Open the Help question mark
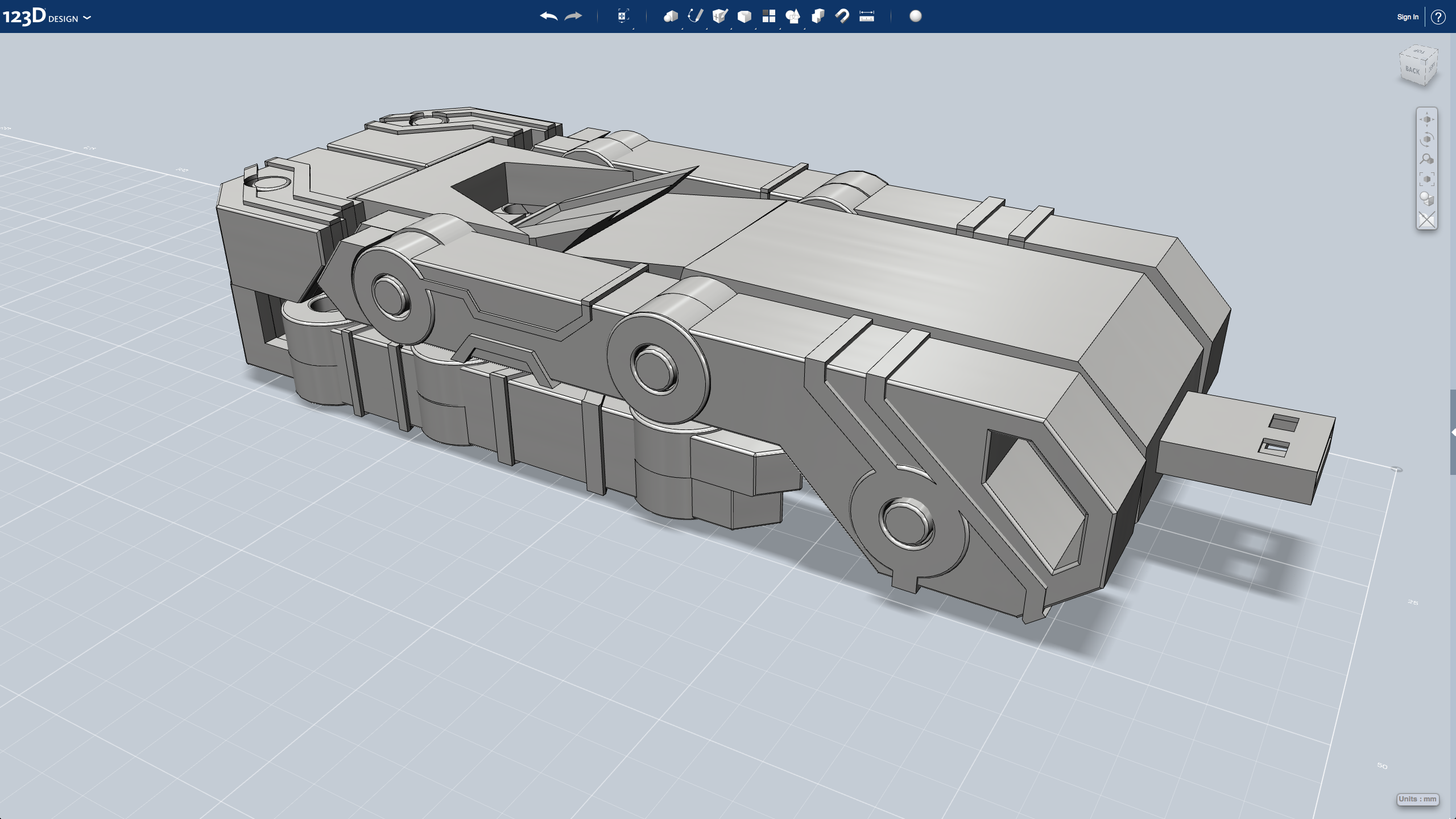The height and width of the screenshot is (819, 1456). coord(1438,17)
